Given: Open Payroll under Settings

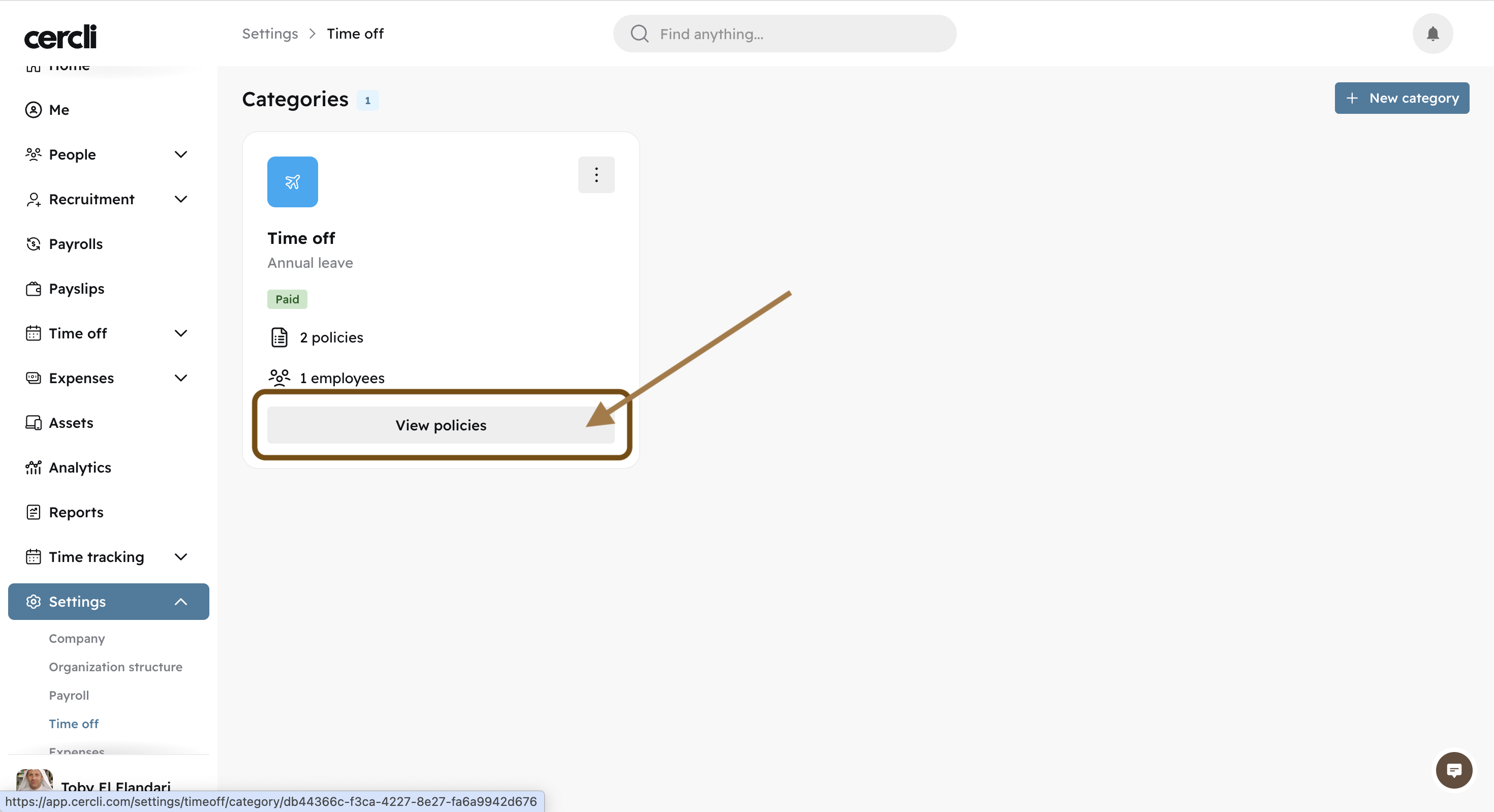Looking at the screenshot, I should 69,696.
